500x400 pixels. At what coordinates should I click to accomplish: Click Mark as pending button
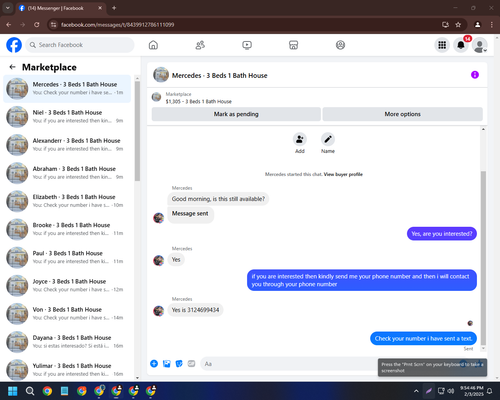236,114
